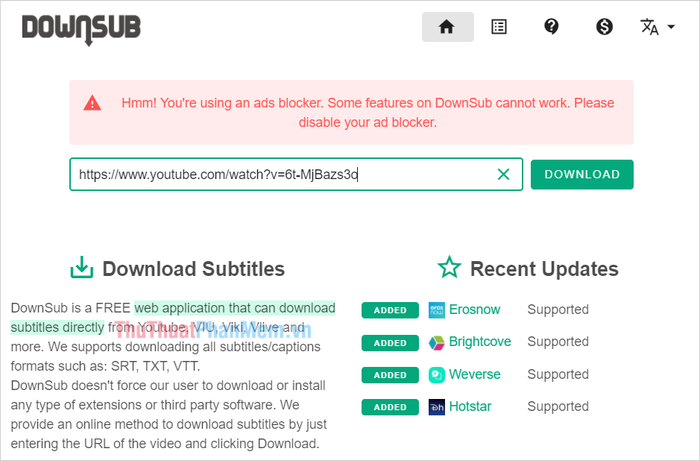
Task: Open the Weverse link
Action: click(x=475, y=374)
